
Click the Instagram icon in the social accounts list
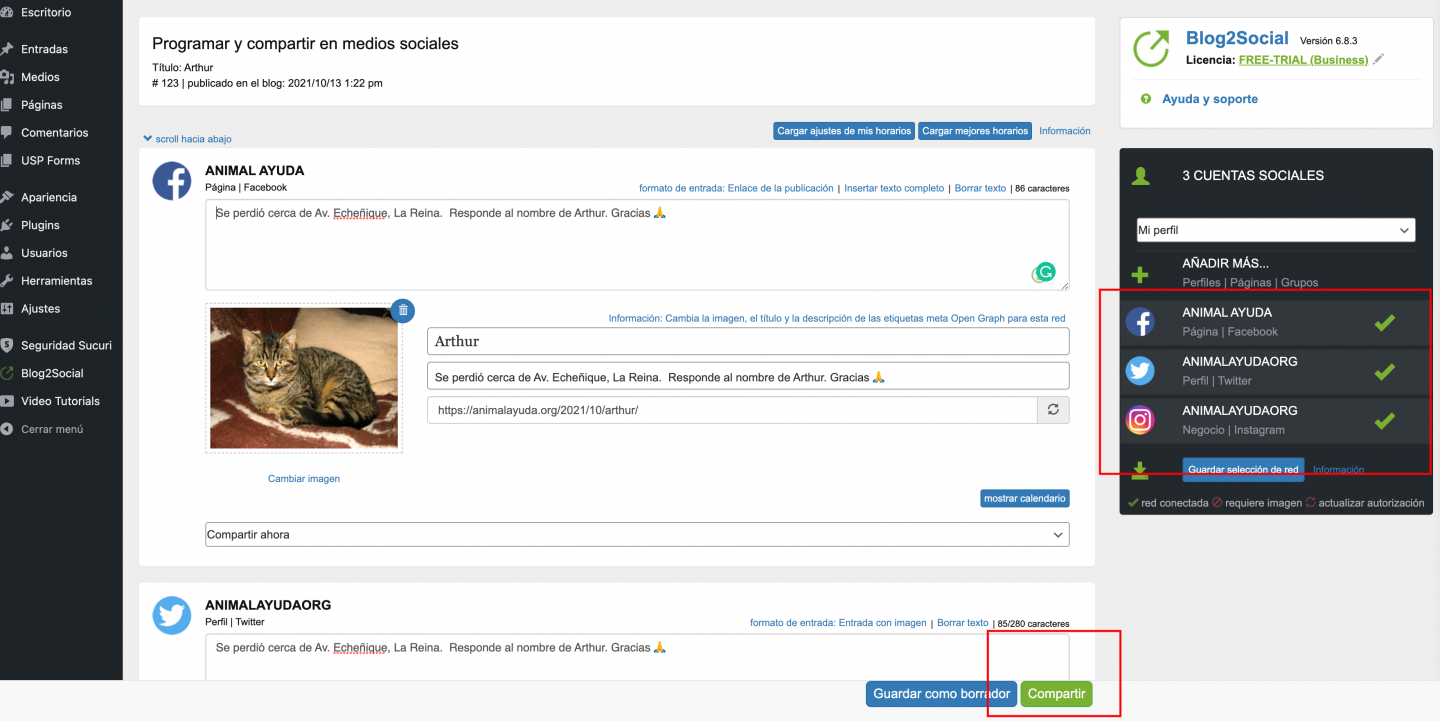tap(1140, 420)
